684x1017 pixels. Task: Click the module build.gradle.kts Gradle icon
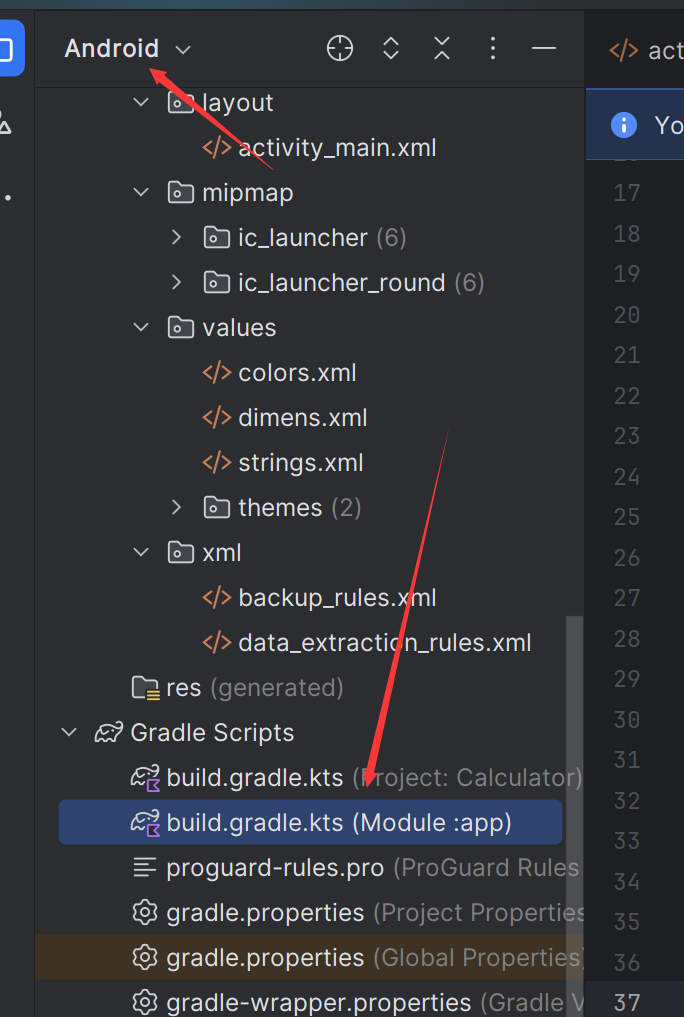(145, 823)
